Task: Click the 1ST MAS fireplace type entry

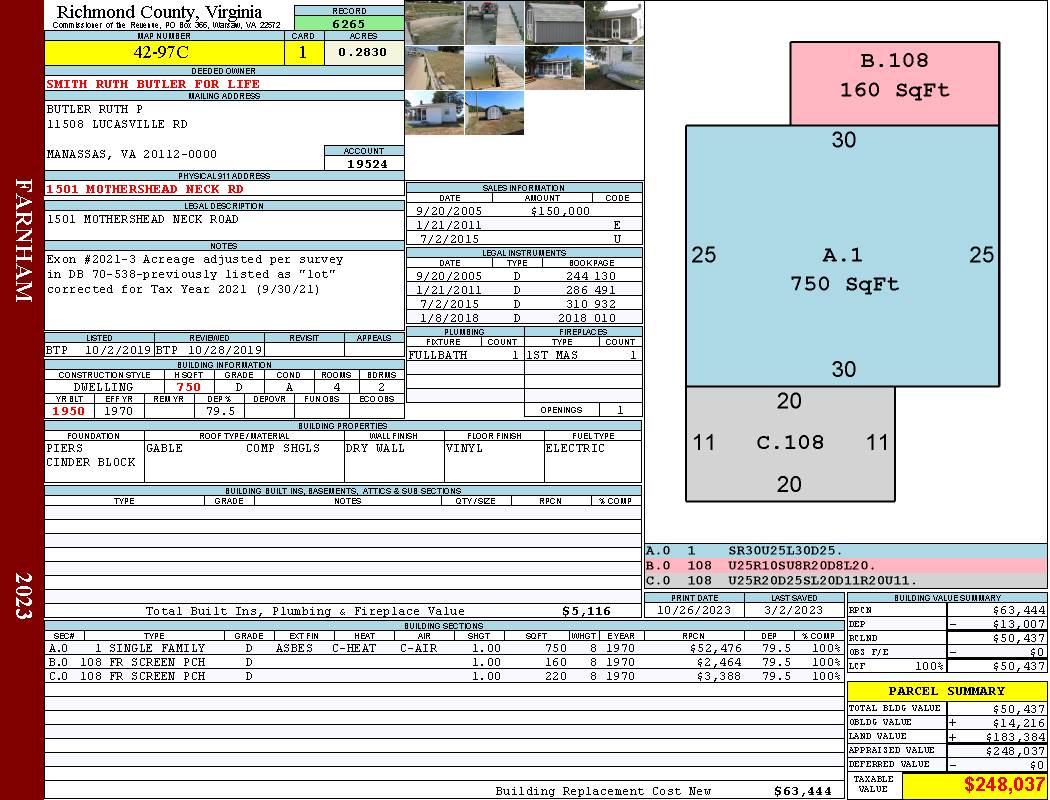Action: click(x=552, y=355)
